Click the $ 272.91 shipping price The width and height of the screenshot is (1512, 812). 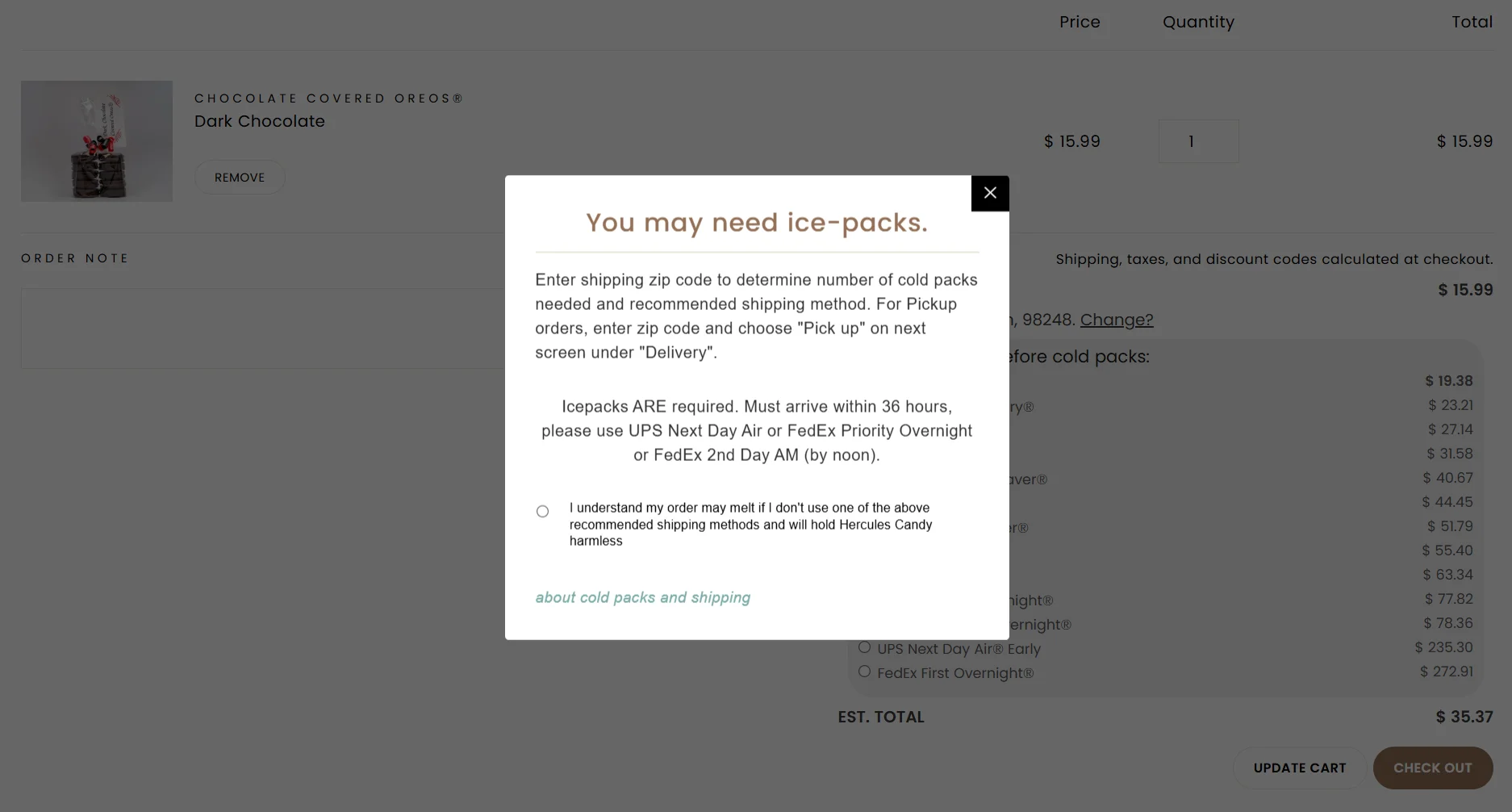pos(1446,672)
